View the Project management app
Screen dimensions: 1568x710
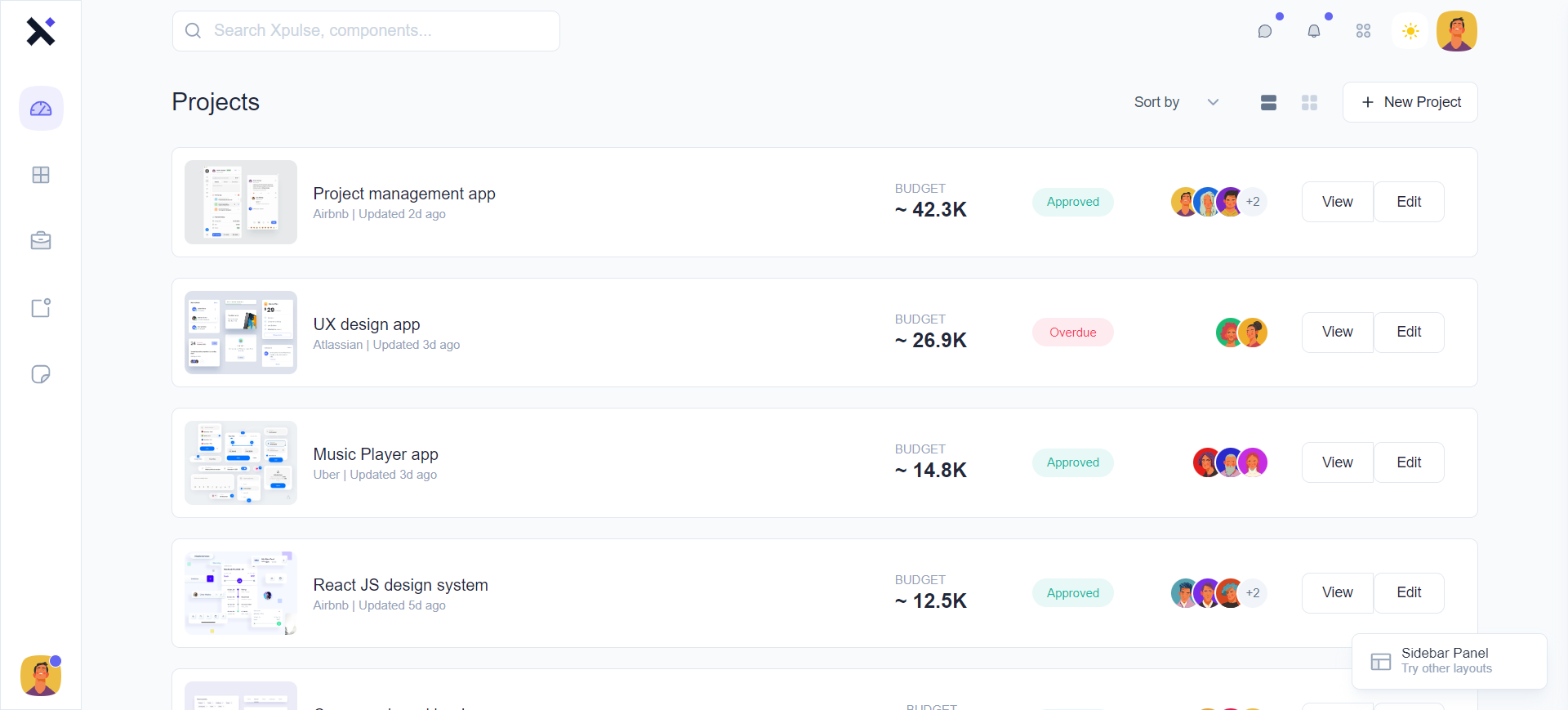pos(1337,202)
